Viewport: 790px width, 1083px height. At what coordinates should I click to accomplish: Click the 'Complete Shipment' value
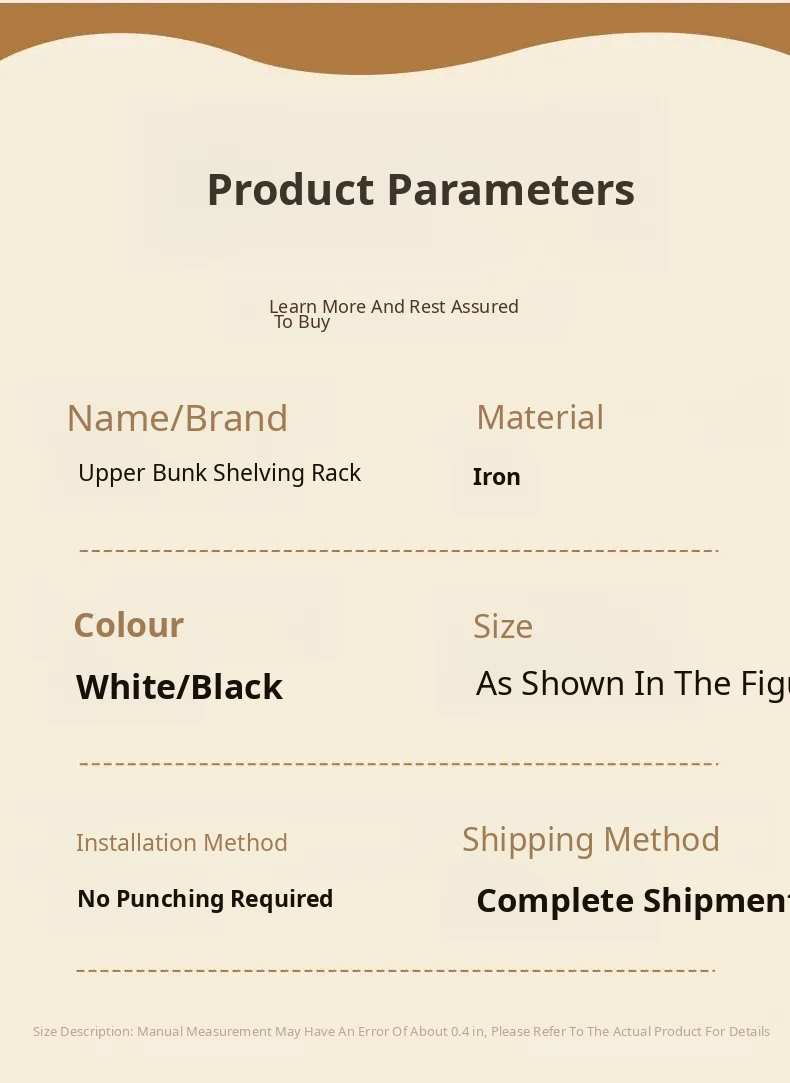tap(632, 901)
